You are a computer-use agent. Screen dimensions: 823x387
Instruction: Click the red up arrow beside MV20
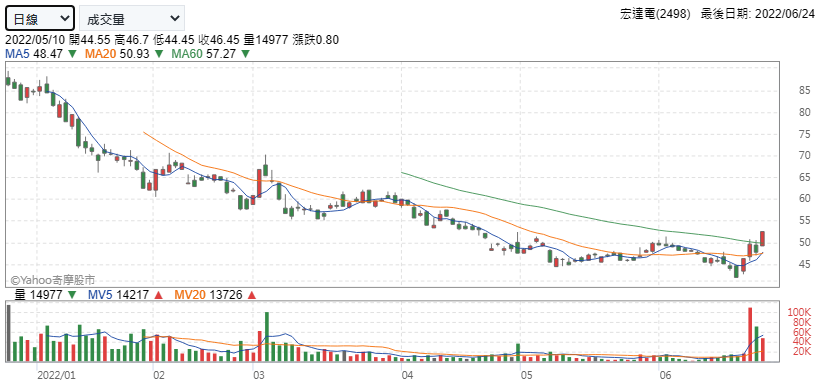coord(251,295)
